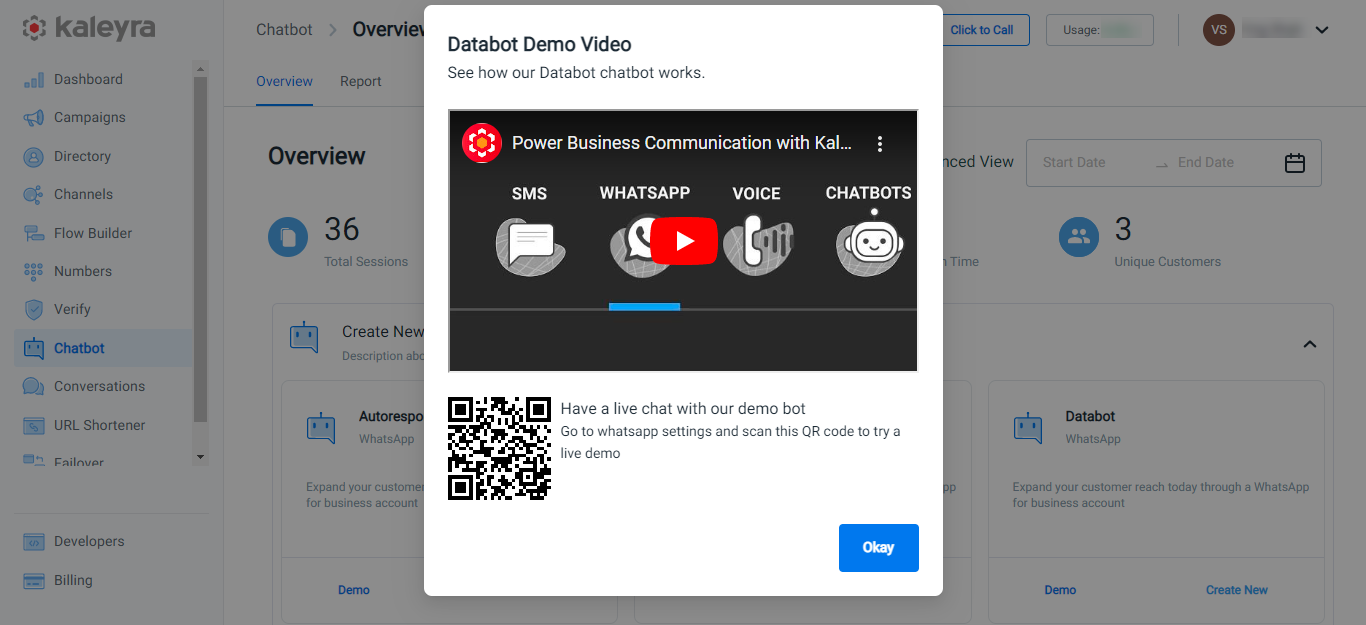Click the sidebar scroll down arrow
The image size is (1366, 625).
coord(200,457)
